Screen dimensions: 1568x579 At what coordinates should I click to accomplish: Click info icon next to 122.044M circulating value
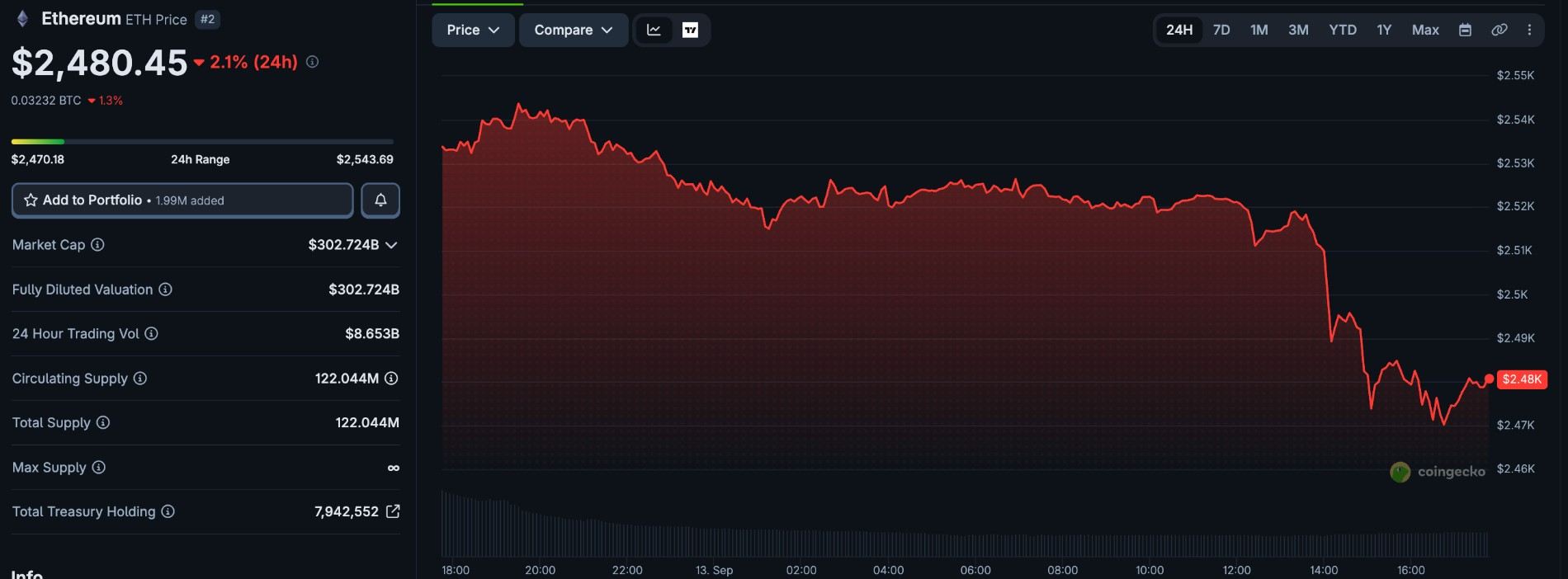pos(391,379)
